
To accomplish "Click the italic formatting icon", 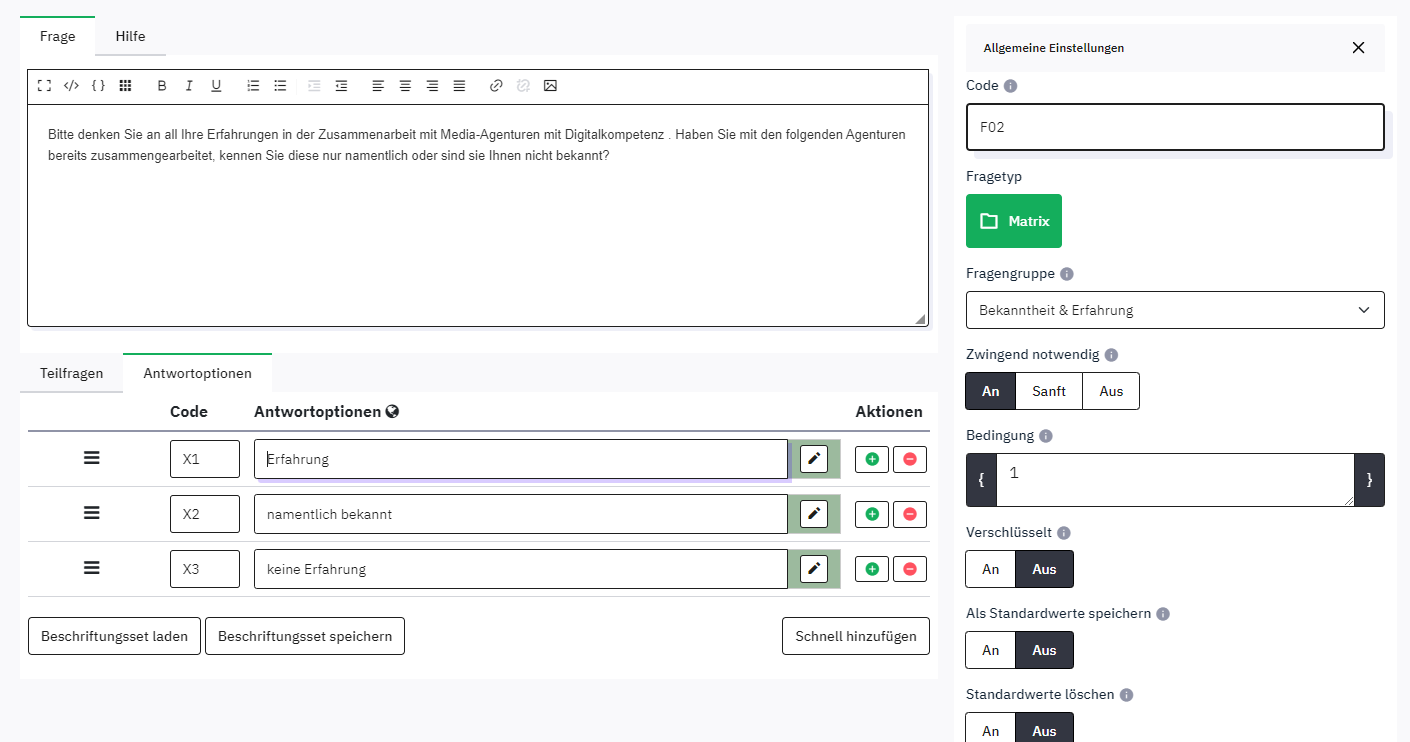I will point(189,86).
